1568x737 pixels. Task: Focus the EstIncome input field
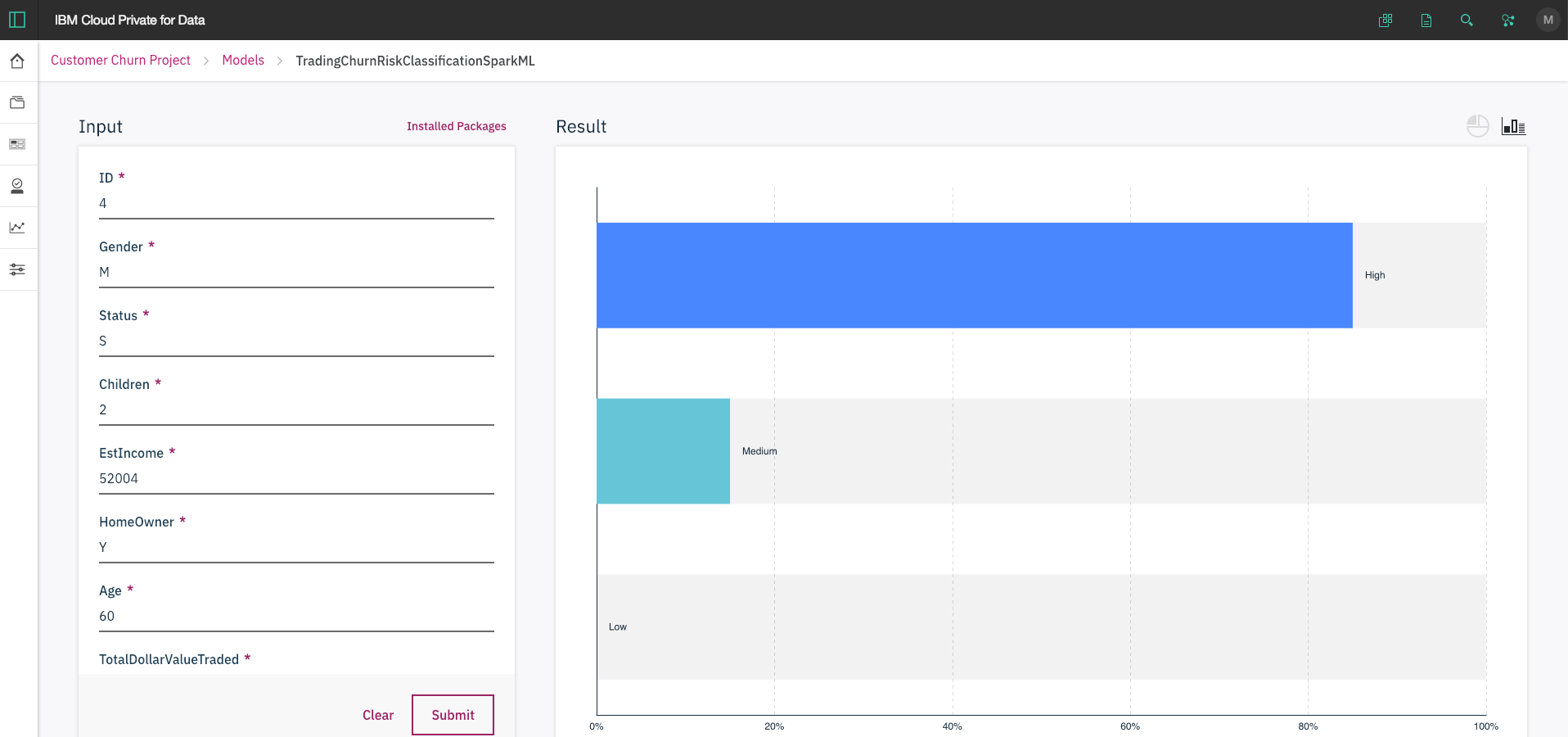pyautogui.click(x=296, y=479)
